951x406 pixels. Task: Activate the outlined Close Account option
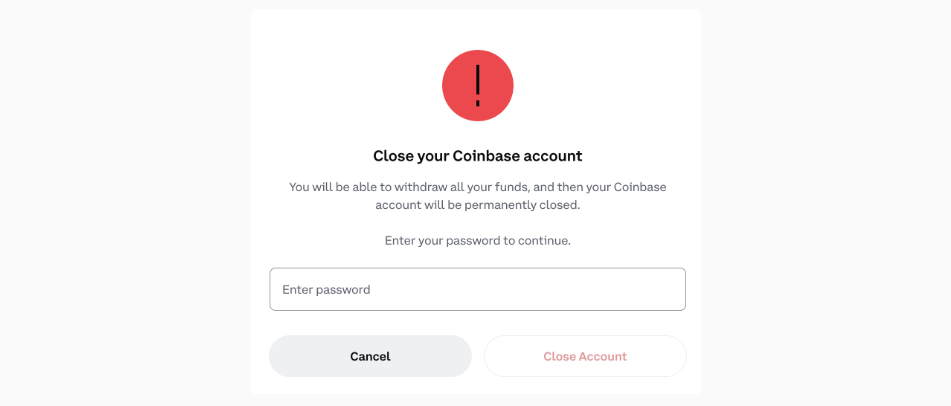pyautogui.click(x=585, y=356)
